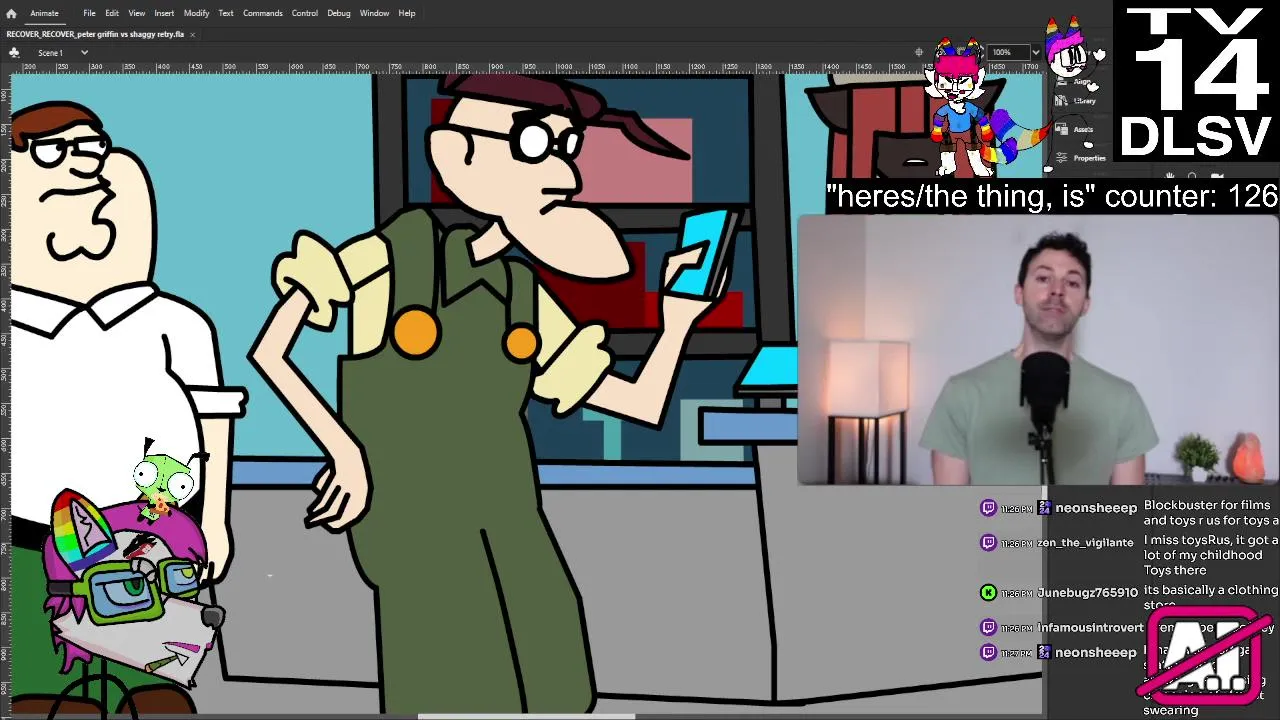Open the Commands menu

(262, 13)
